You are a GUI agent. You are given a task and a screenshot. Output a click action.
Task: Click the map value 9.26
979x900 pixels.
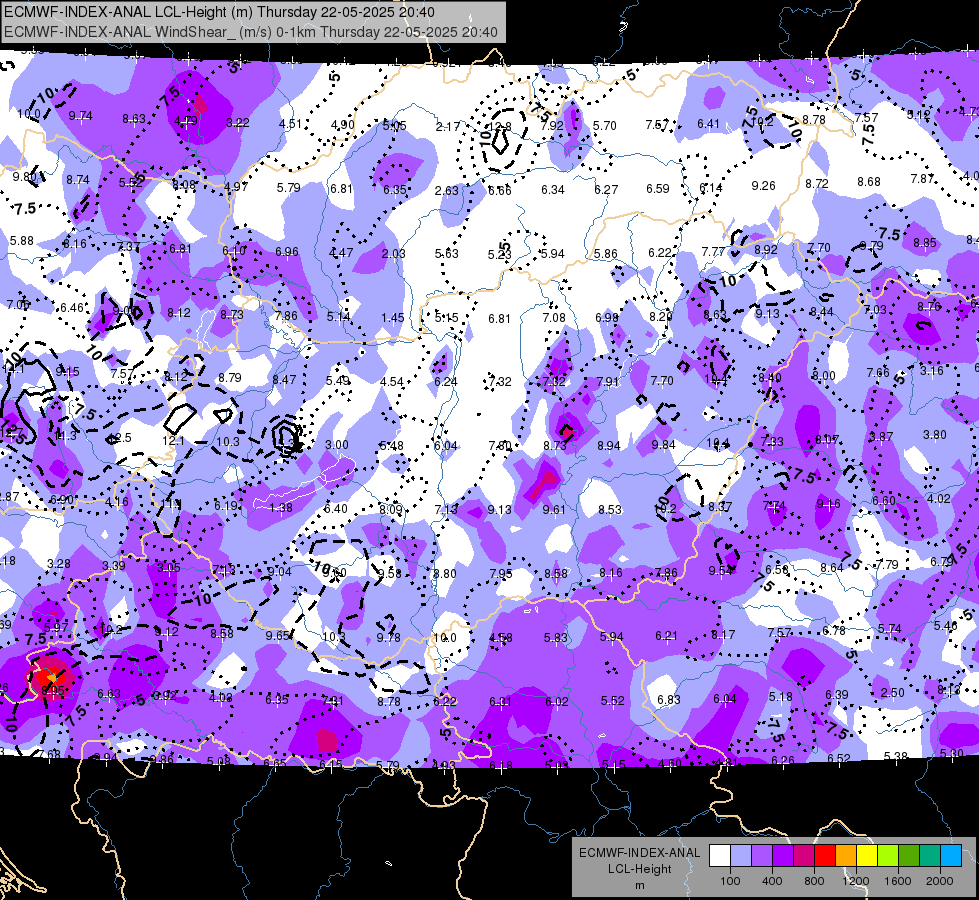pyautogui.click(x=764, y=185)
